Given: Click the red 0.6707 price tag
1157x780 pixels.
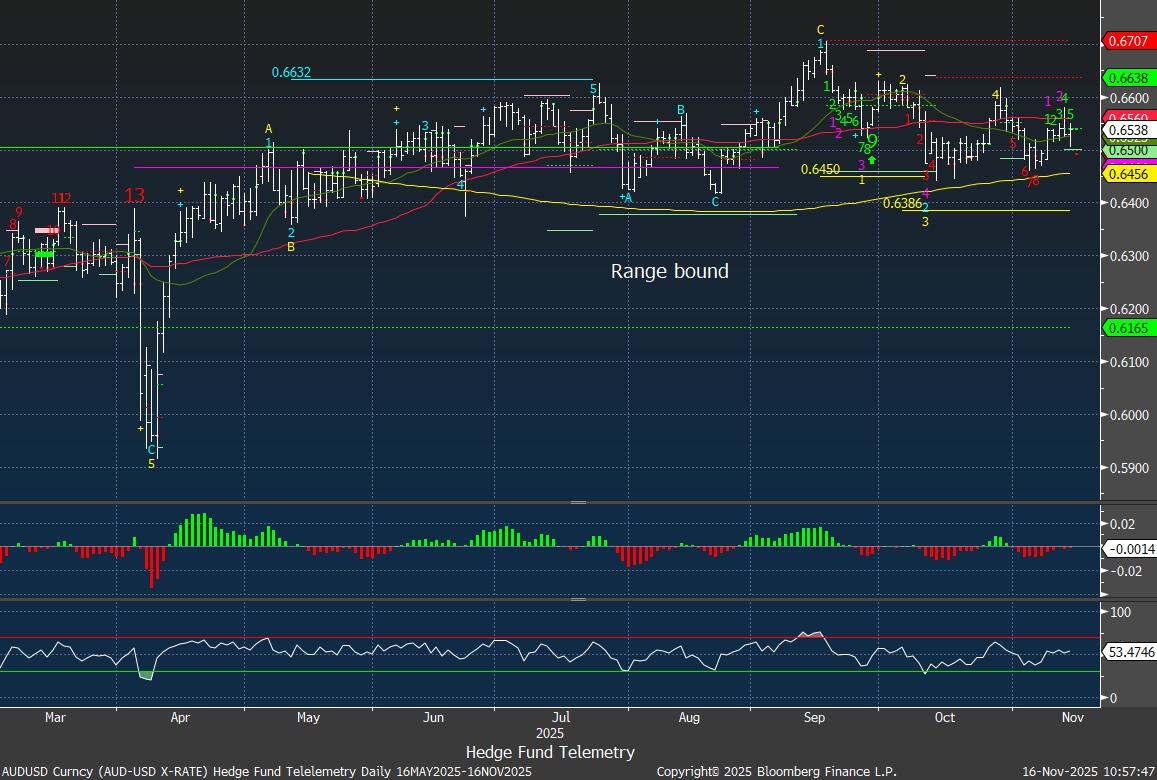Looking at the screenshot, I should click(1128, 41).
